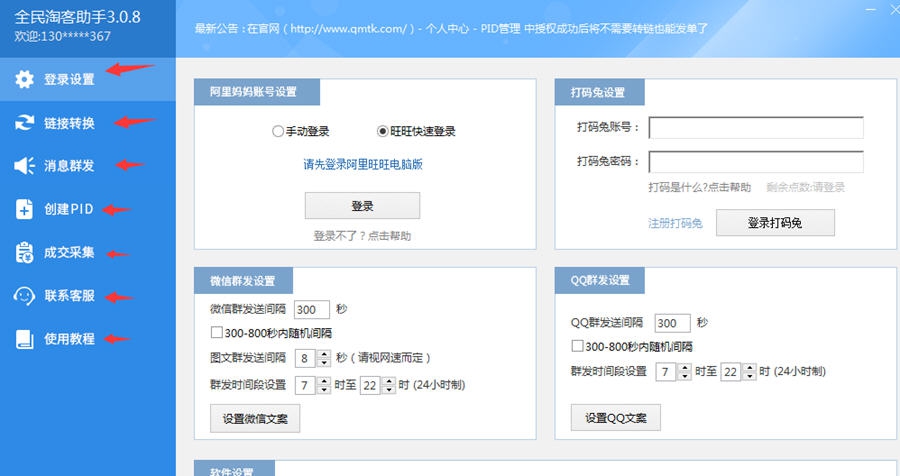Image resolution: width=900 pixels, height=476 pixels.
Task: Enable WeChat 300-800秒内随机间隔 checkbox
Action: 216,332
